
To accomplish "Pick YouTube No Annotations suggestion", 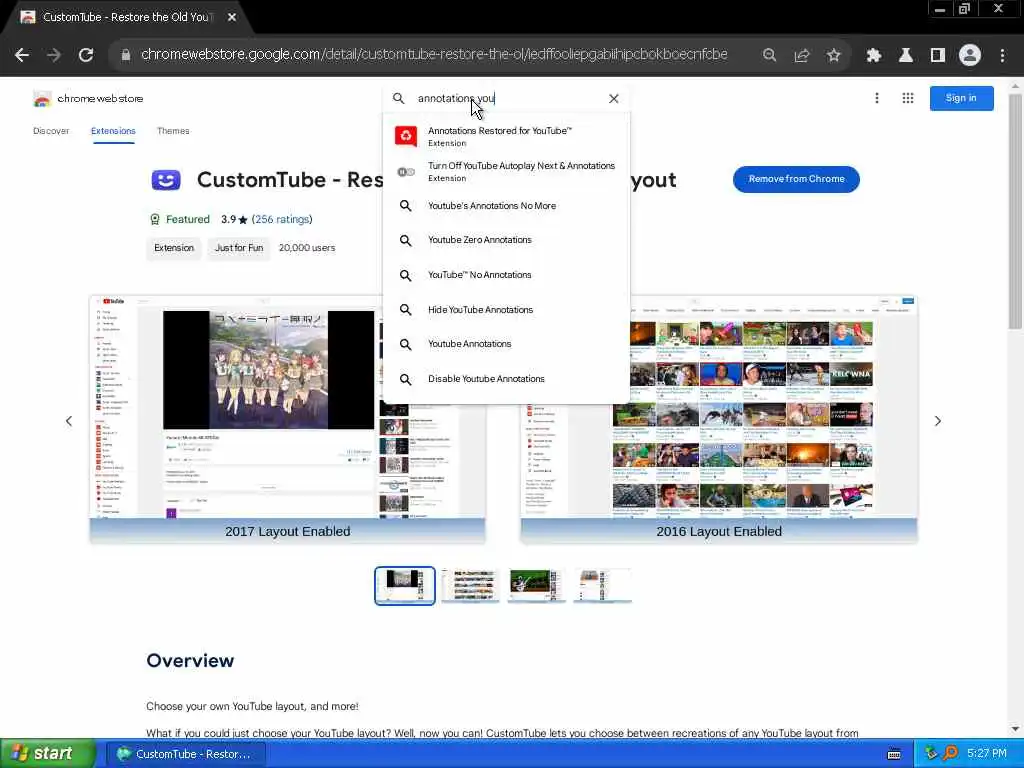I will [x=506, y=275].
